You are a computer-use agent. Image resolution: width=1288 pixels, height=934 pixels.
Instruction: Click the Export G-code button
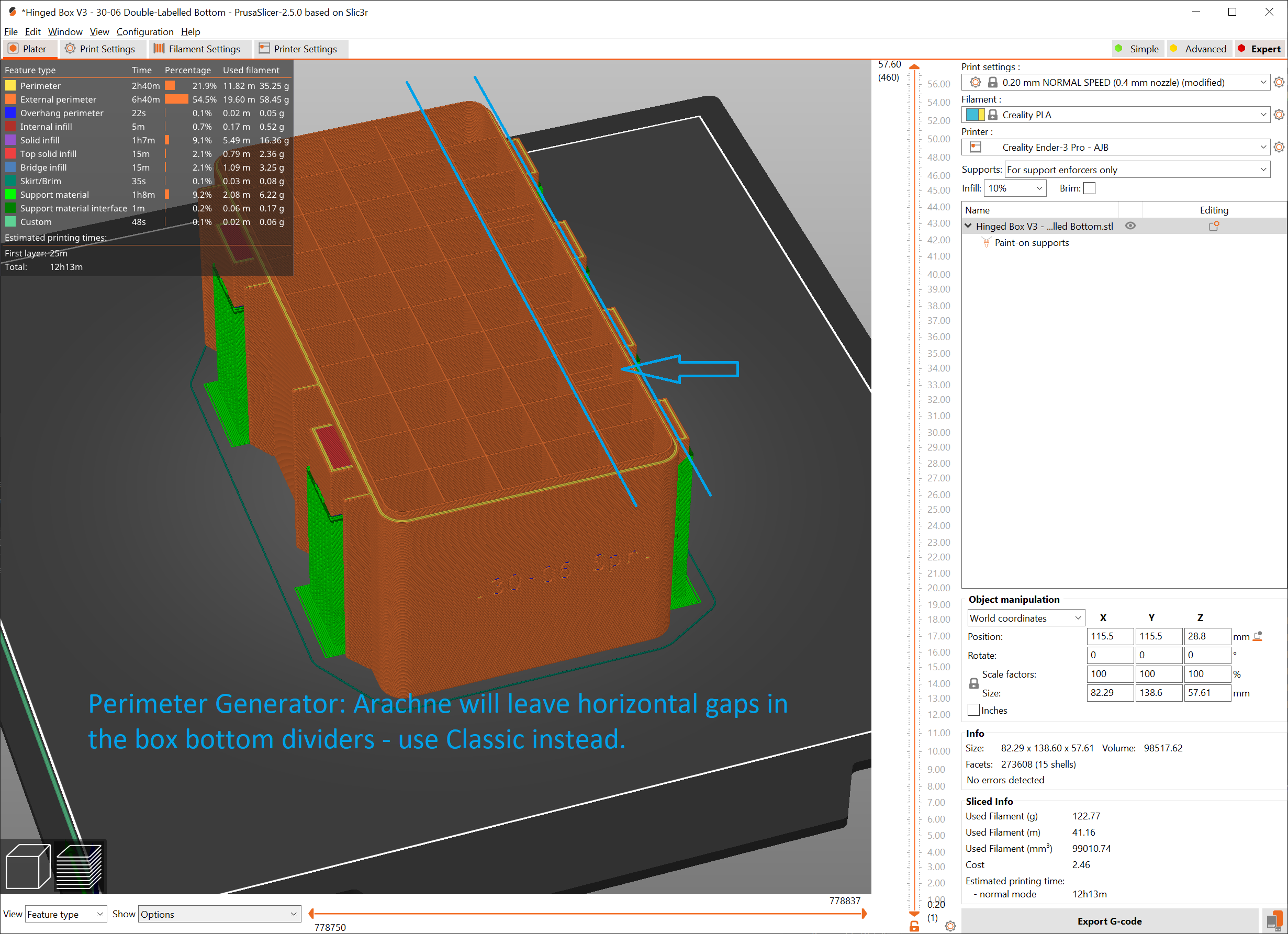click(1109, 921)
